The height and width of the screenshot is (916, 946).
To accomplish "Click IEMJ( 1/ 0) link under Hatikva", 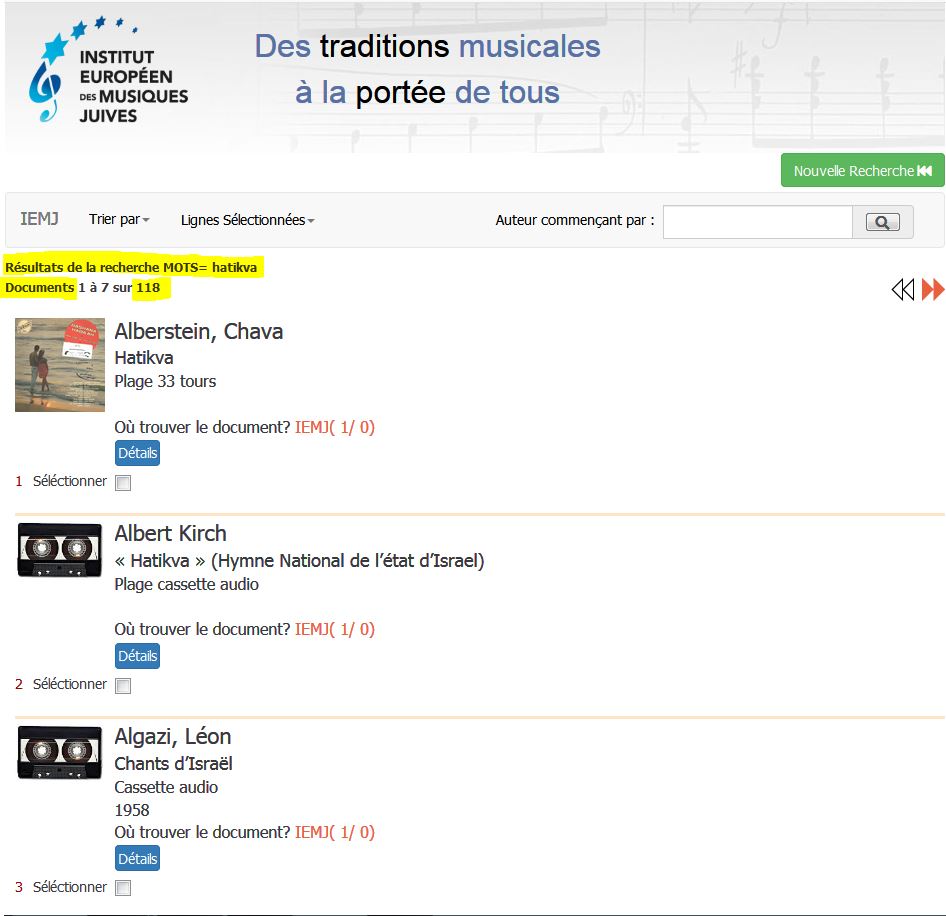I will tap(334, 427).
